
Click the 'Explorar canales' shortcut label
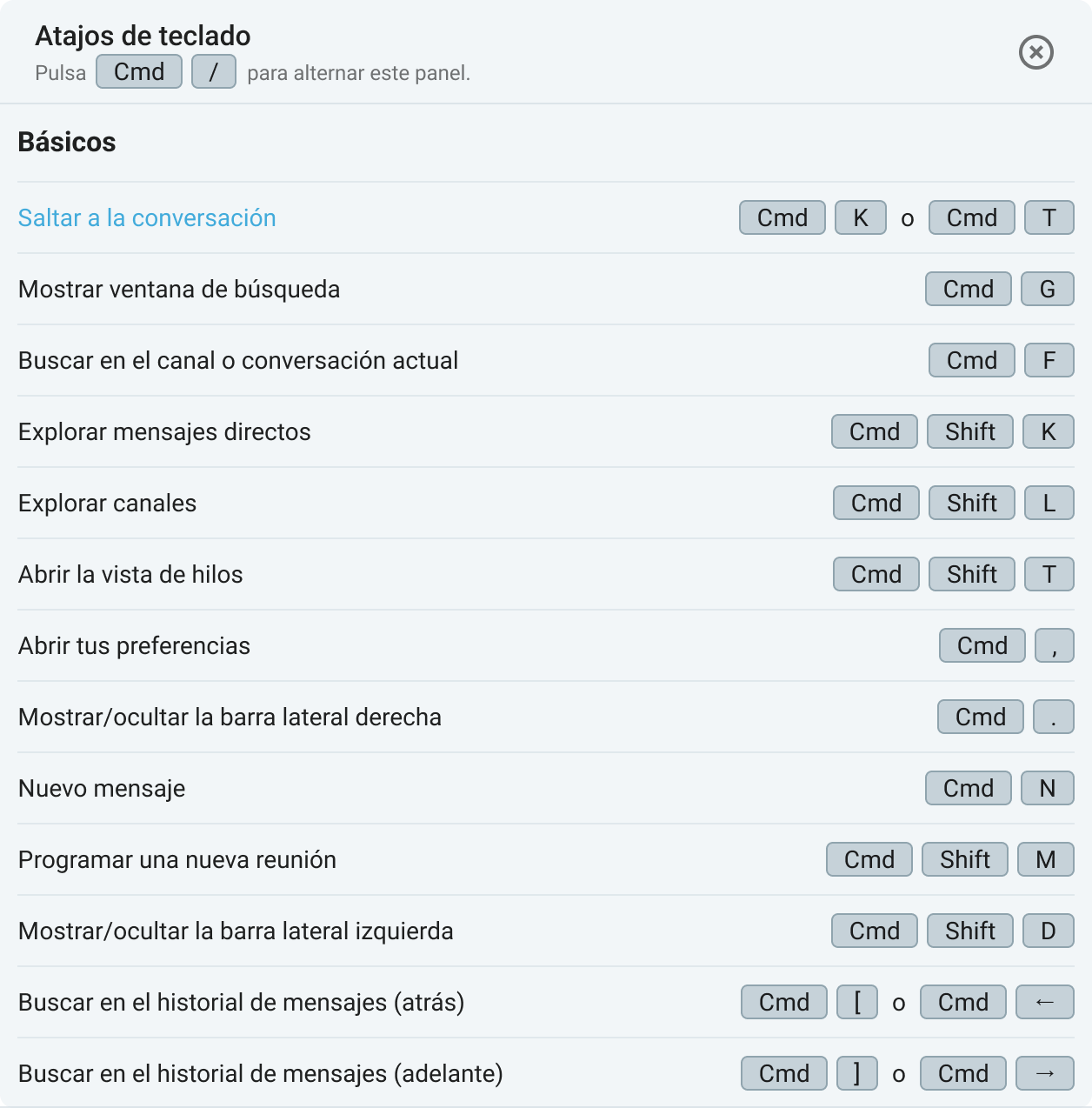(108, 503)
